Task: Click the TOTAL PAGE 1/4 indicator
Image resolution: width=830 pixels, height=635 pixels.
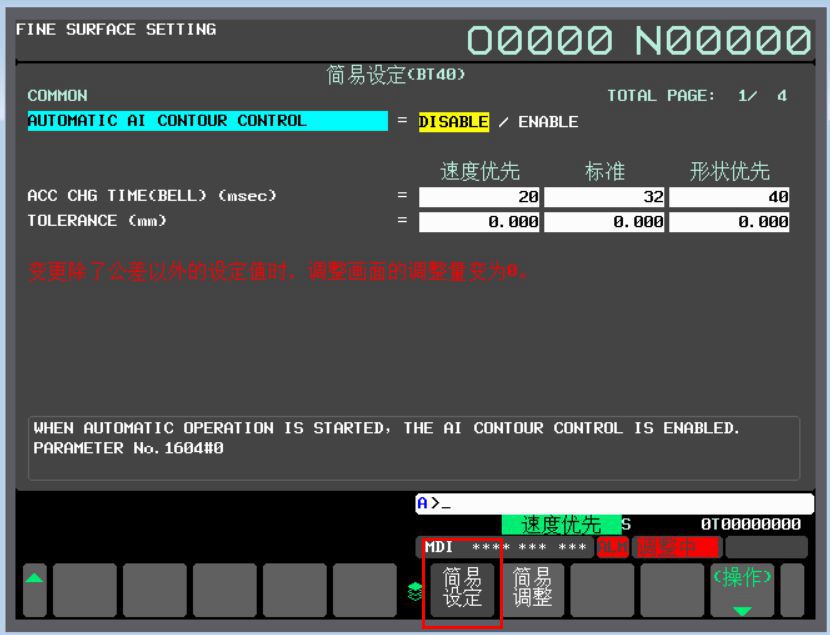Action: click(697, 96)
